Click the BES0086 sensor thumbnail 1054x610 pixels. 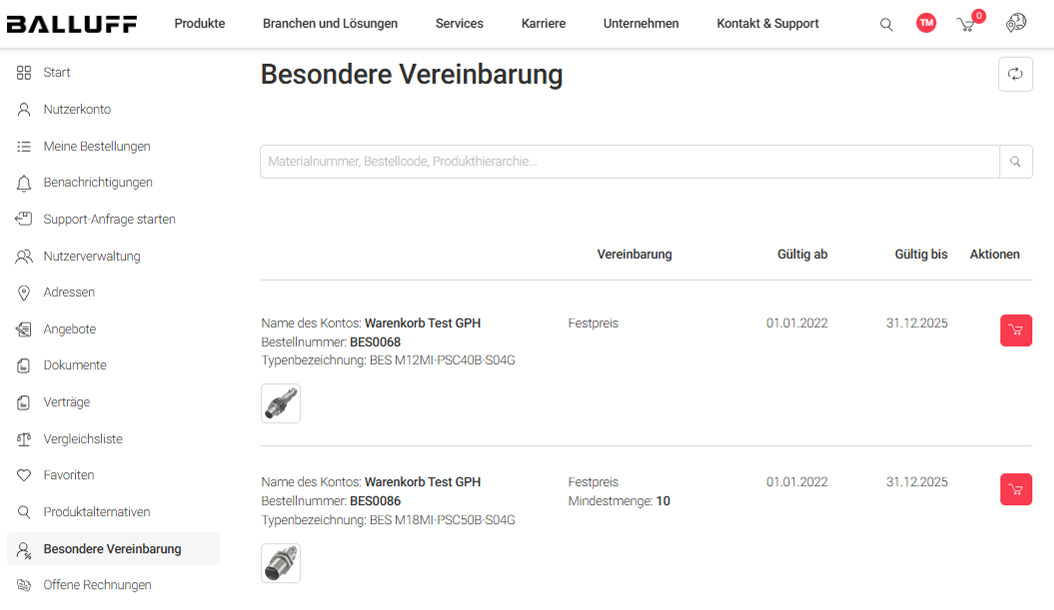click(281, 563)
